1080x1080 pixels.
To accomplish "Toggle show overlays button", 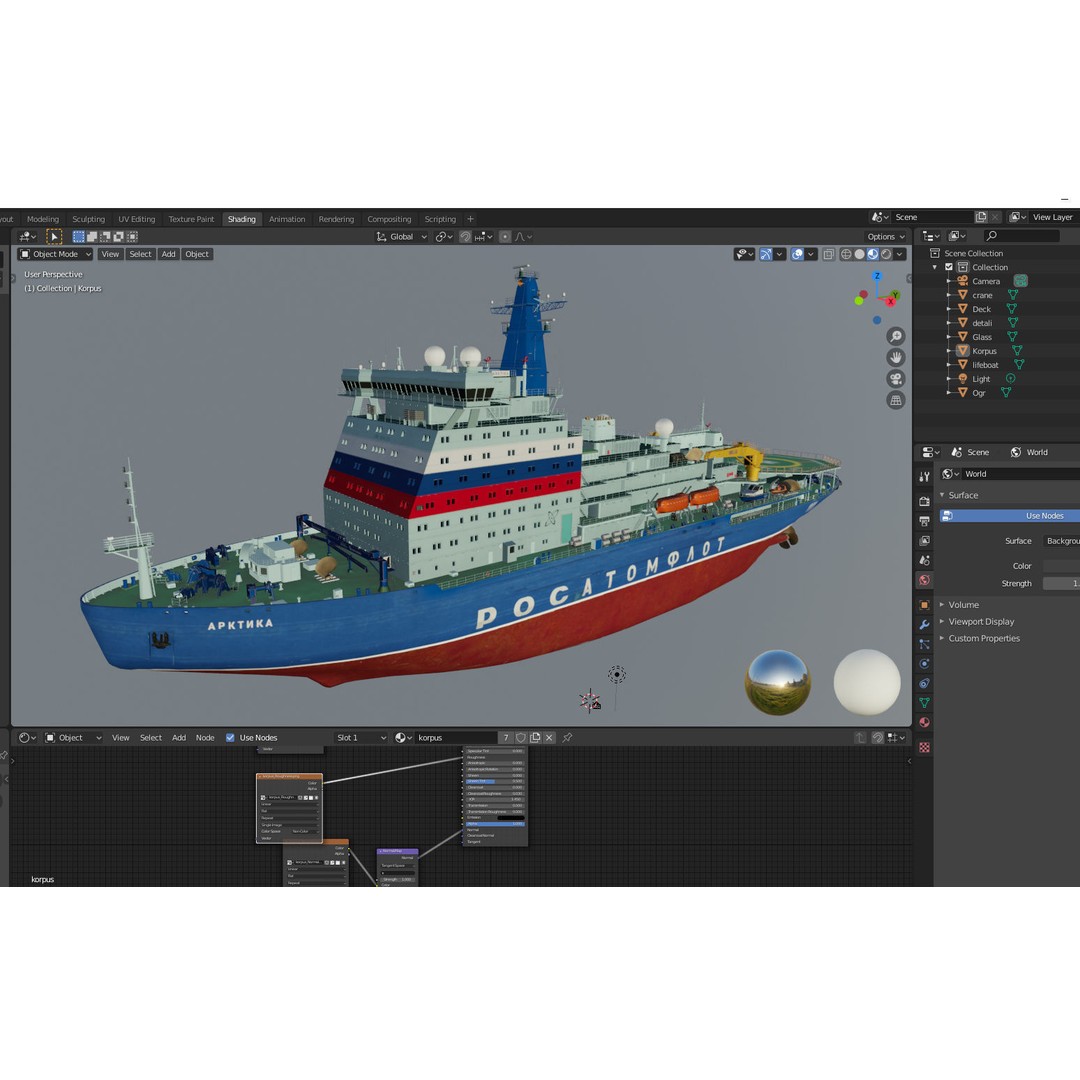I will pos(797,254).
